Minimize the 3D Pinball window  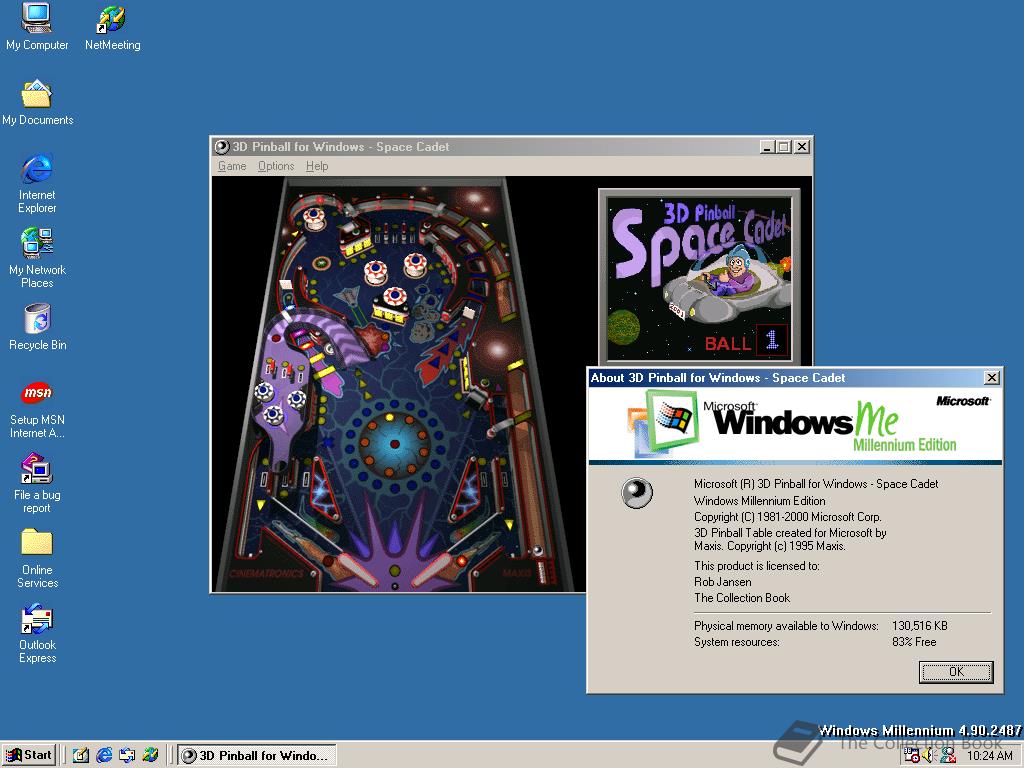(767, 147)
